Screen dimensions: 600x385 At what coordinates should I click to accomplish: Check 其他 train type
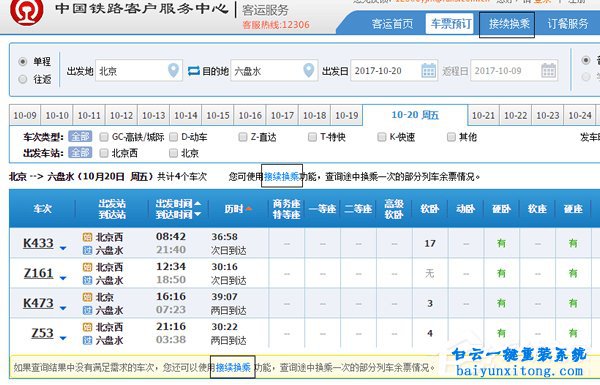click(451, 137)
